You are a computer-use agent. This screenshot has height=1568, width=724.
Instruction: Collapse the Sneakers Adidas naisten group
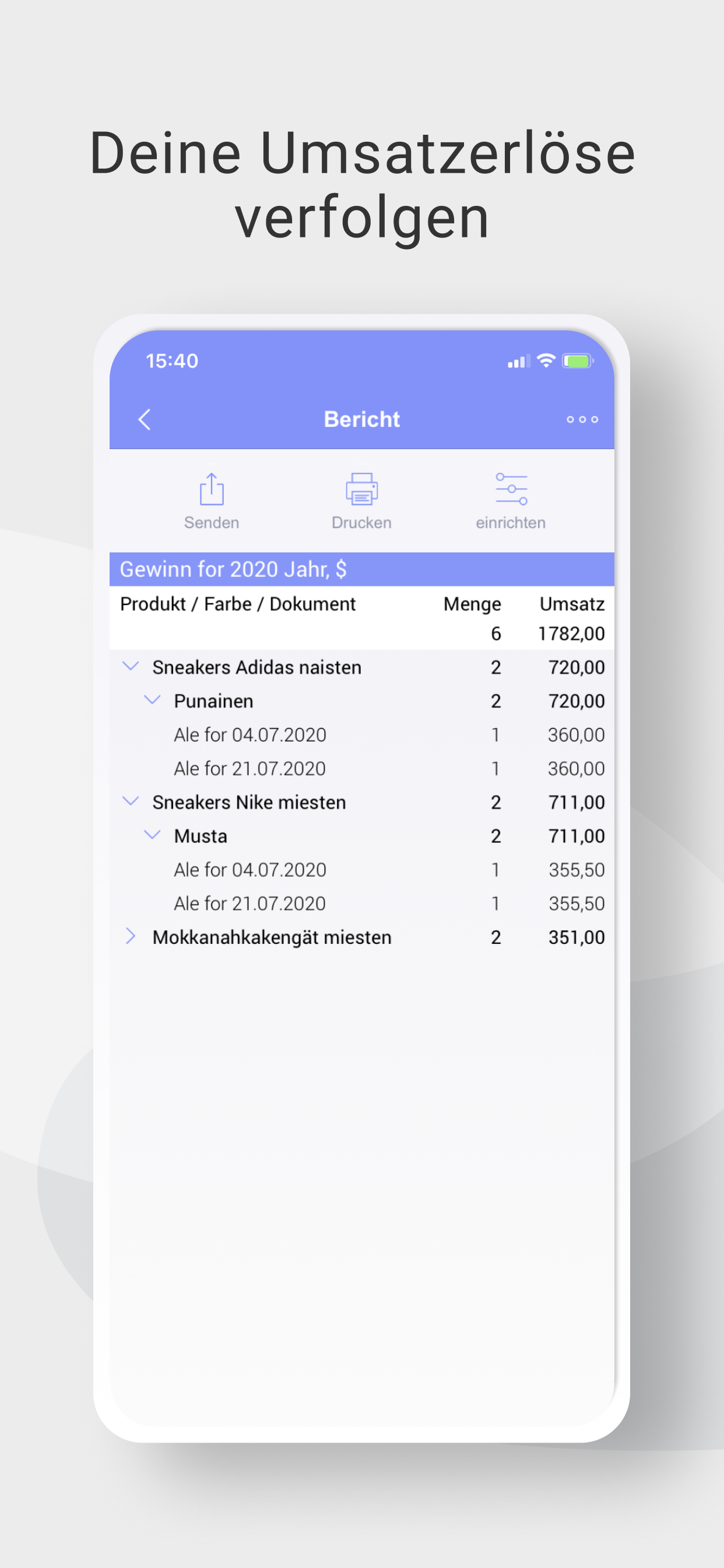tap(131, 667)
